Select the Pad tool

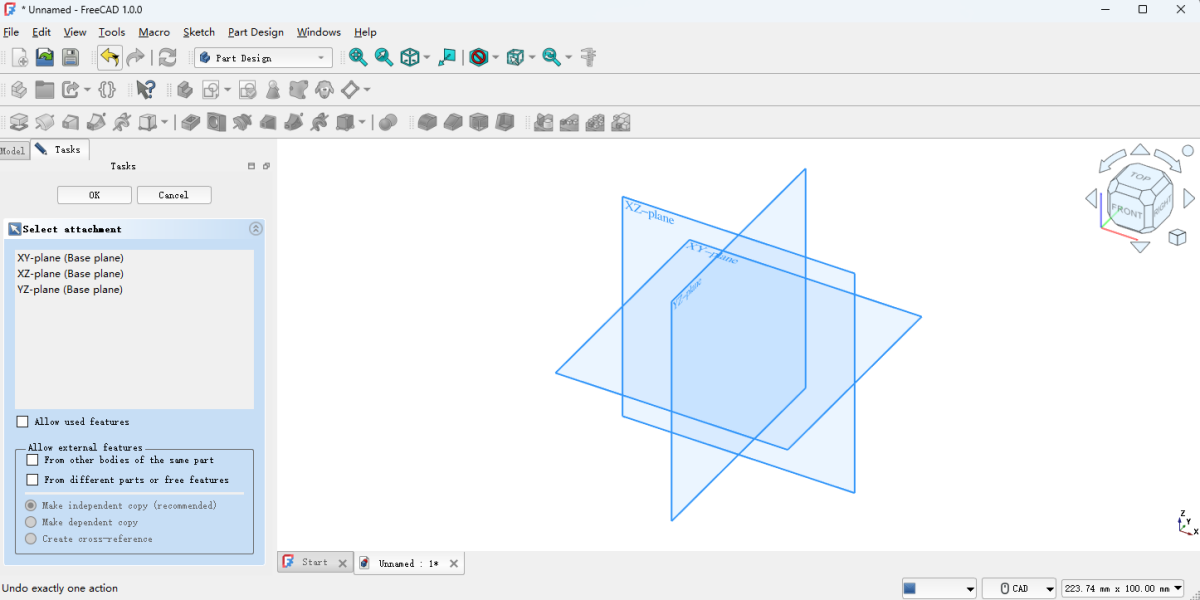(18, 122)
